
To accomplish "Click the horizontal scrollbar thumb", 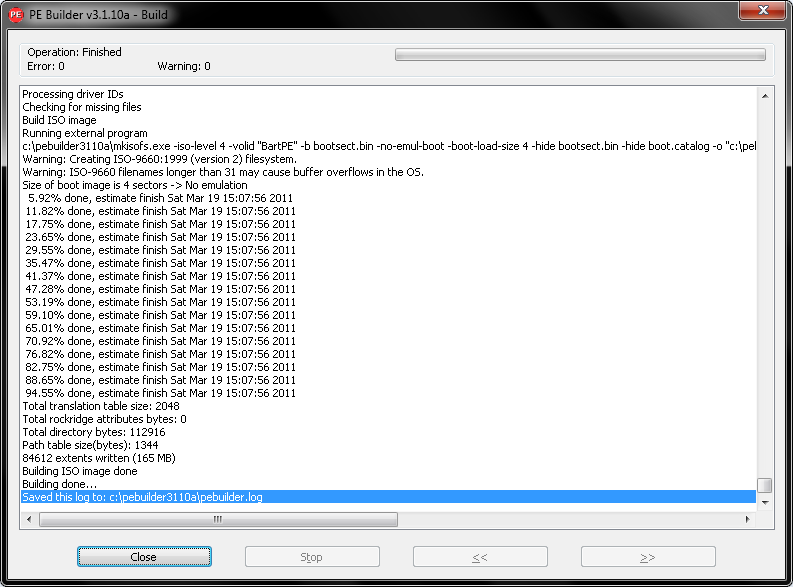I will (218, 519).
